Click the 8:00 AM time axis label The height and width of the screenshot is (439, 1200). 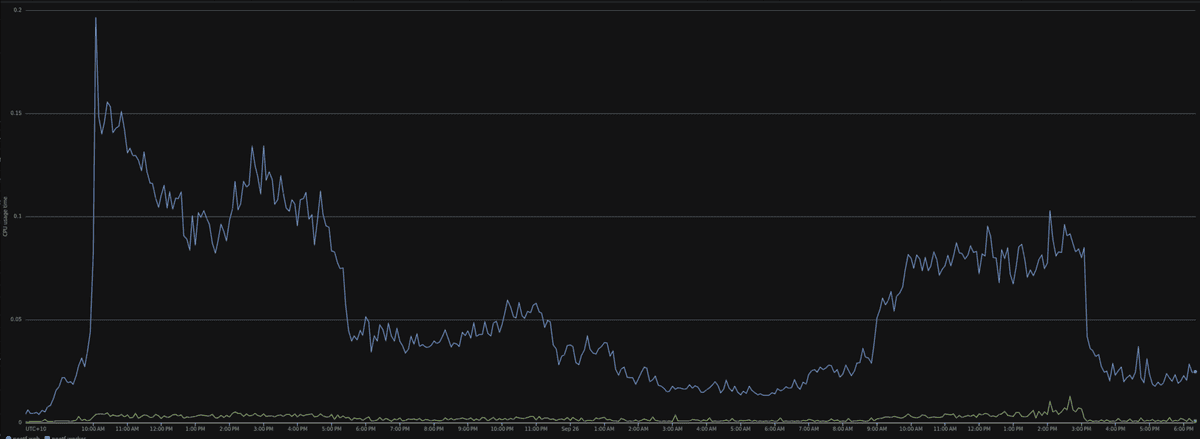pos(842,428)
